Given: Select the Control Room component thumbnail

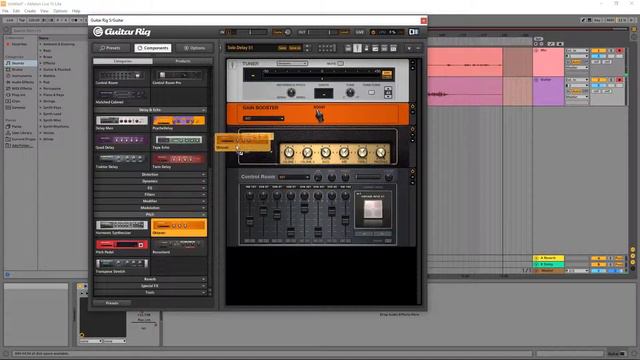Looking at the screenshot, I should (x=122, y=76).
